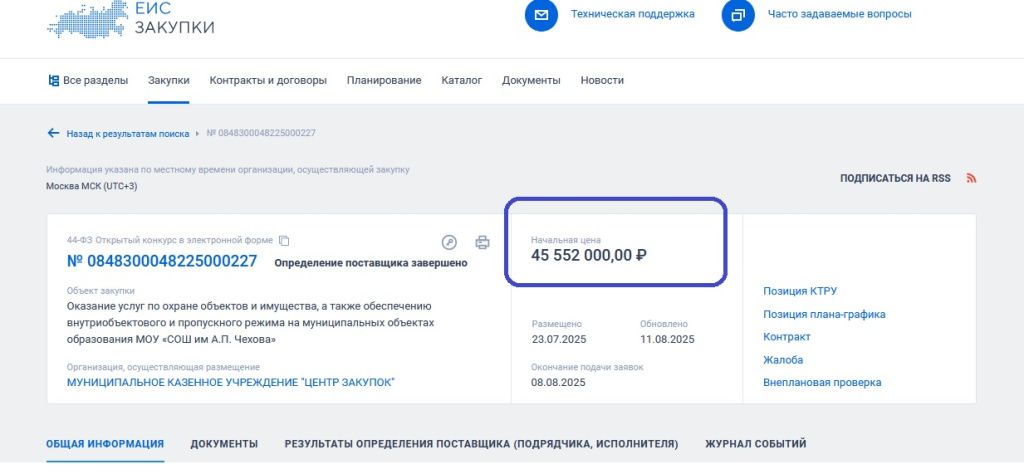Click the Подписаться на RSS button
Viewport: 1024px width, 474px height.
pyautogui.click(x=895, y=178)
